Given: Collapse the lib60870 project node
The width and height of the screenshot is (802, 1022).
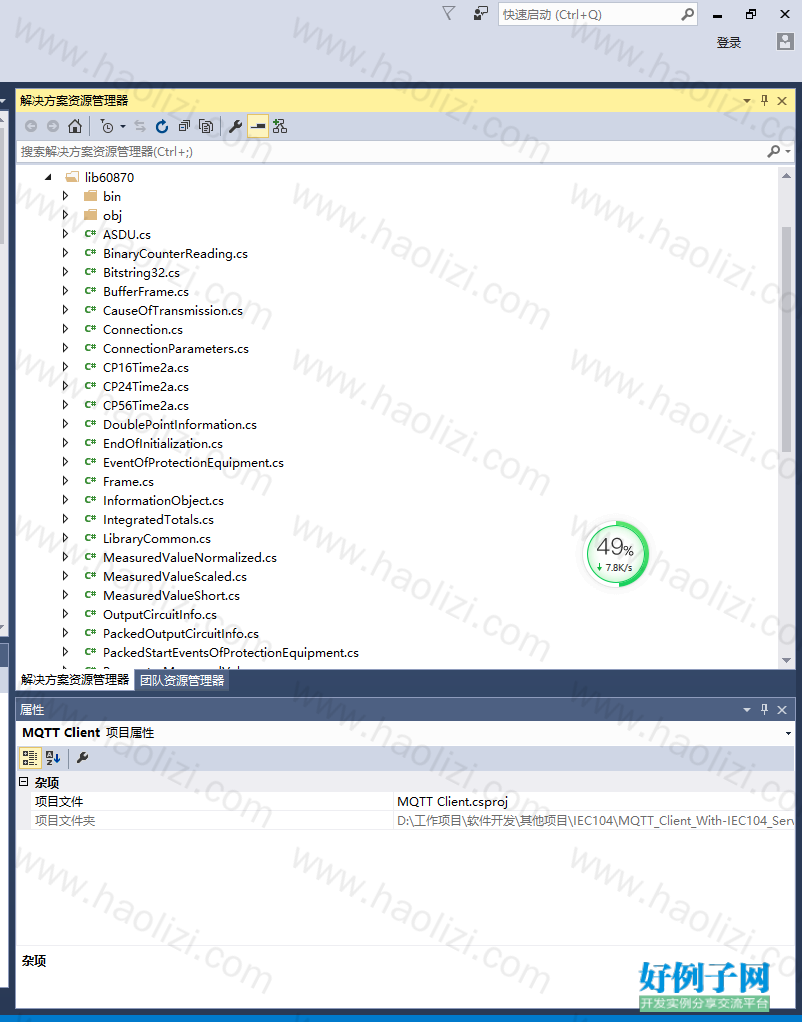Looking at the screenshot, I should [x=48, y=177].
